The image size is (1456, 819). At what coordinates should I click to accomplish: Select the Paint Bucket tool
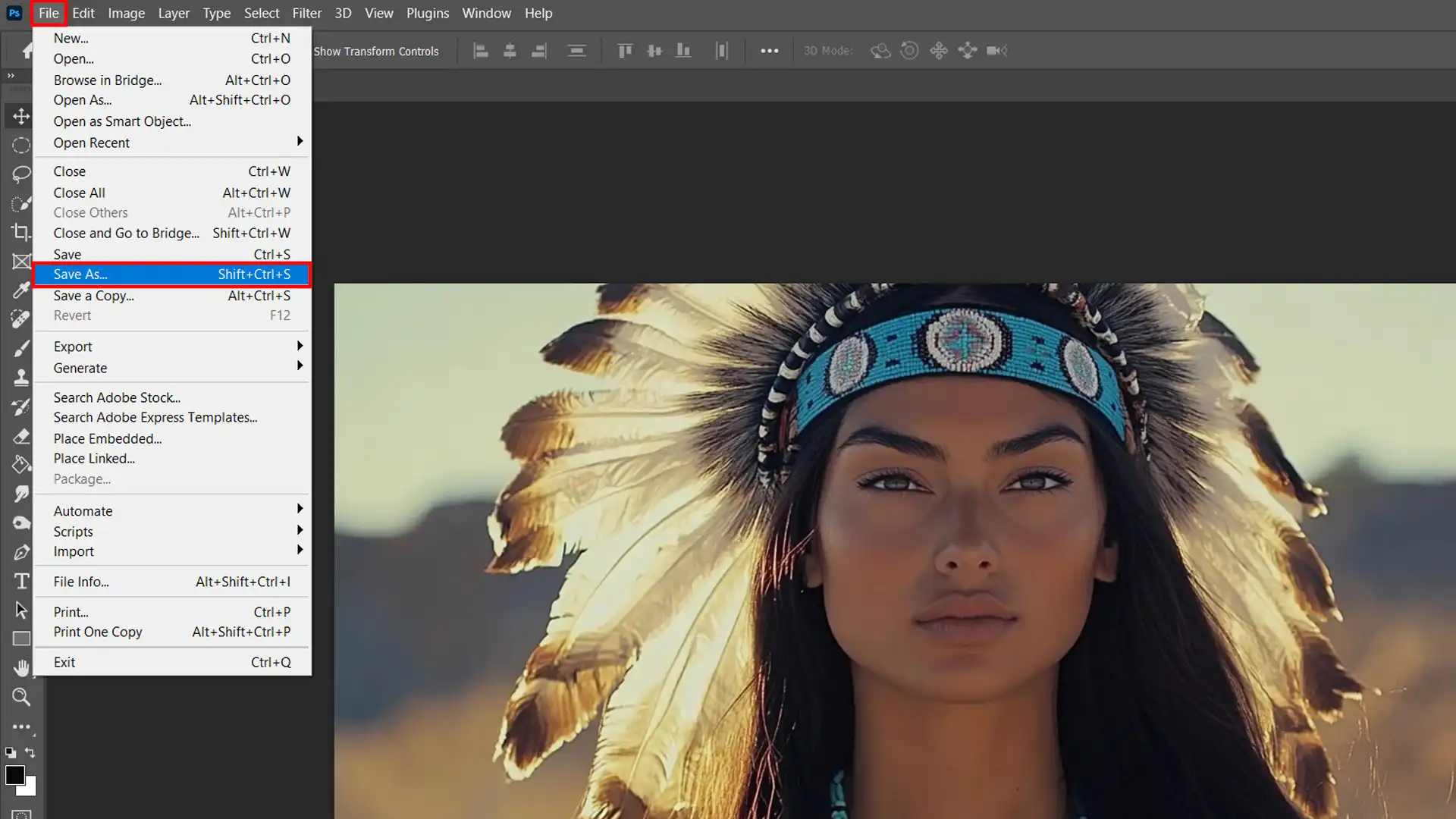pyautogui.click(x=21, y=464)
